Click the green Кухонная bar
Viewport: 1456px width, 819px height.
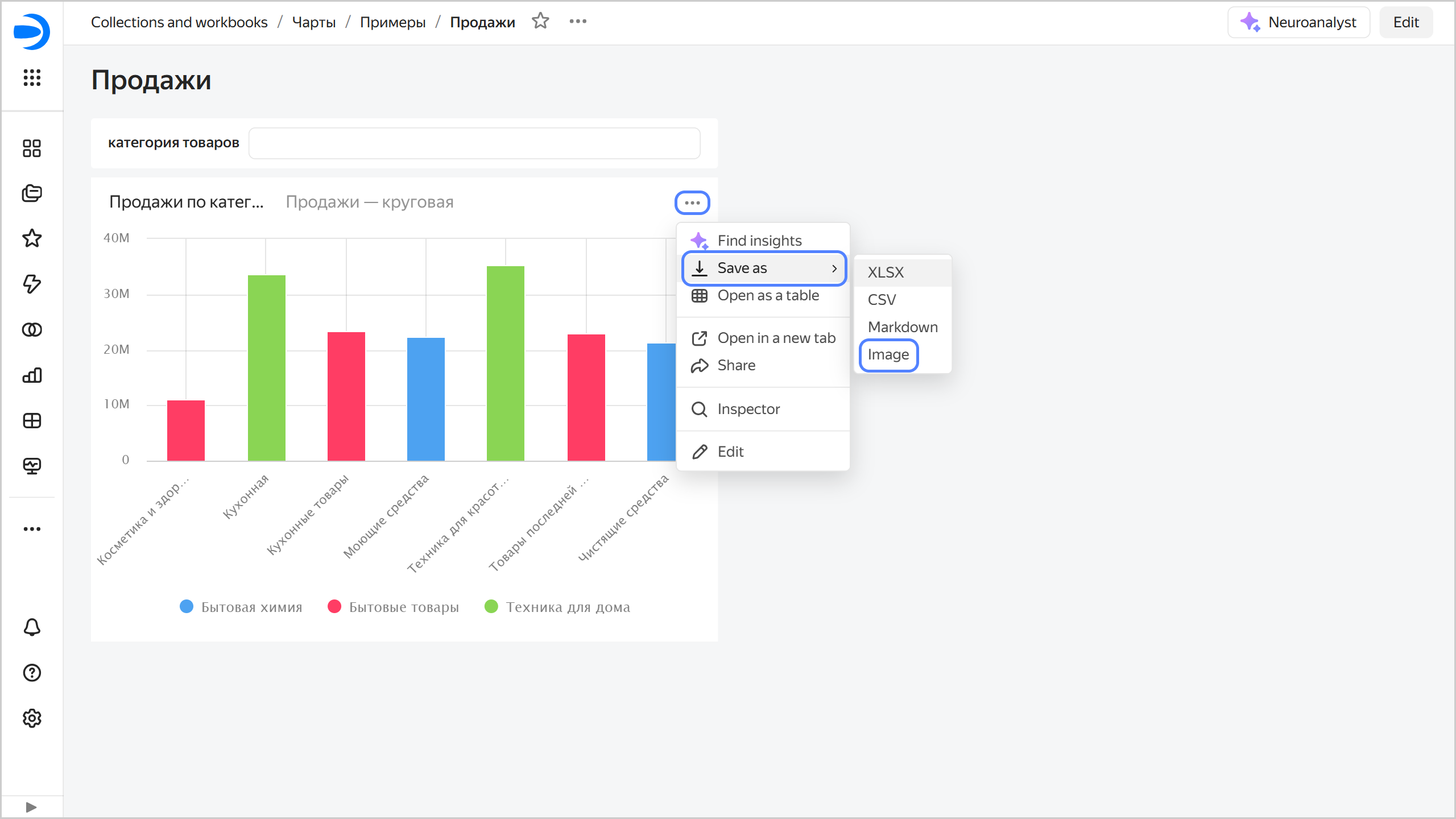click(266, 367)
